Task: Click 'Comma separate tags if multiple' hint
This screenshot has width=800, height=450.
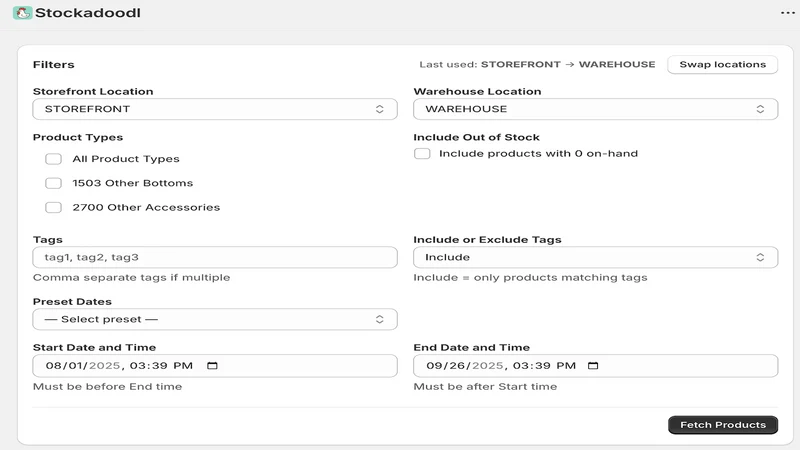Action: (x=131, y=278)
